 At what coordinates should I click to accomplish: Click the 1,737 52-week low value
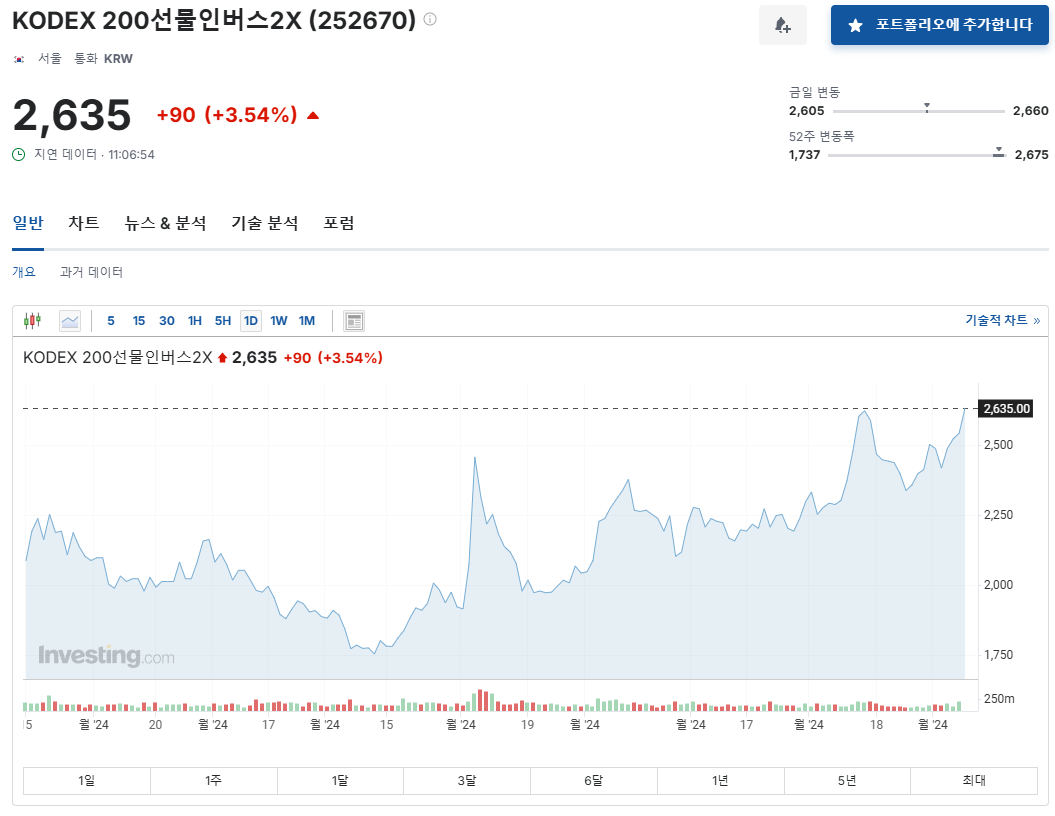(804, 155)
